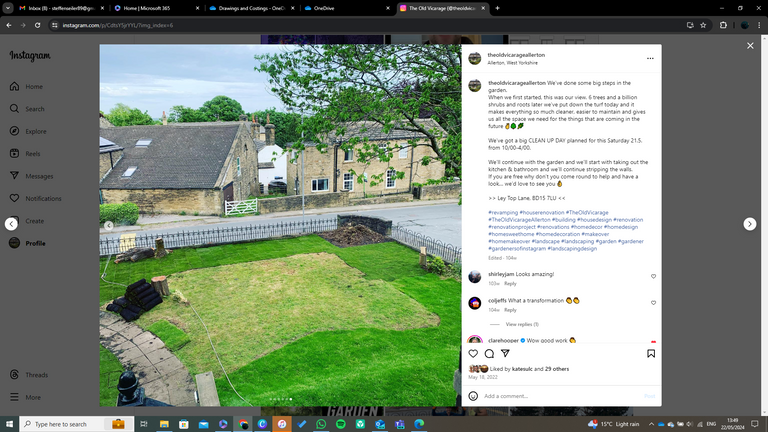Open katesulc's profile from the likes line
Image resolution: width=768 pixels, height=432 pixels.
tap(522, 369)
